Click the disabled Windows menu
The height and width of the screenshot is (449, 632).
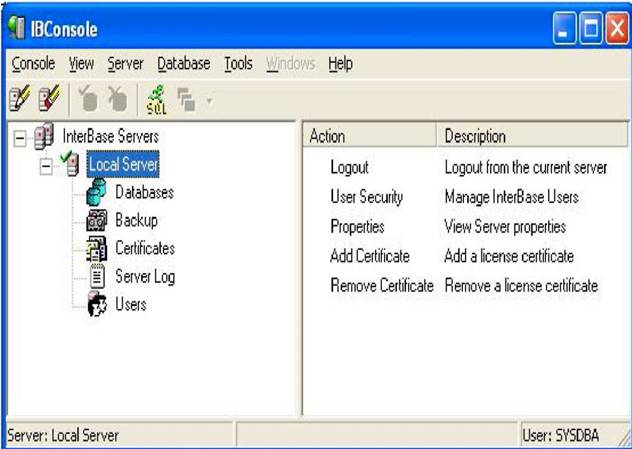point(291,64)
